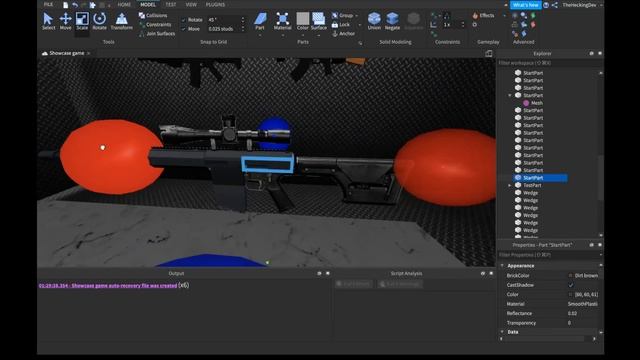Click the Filter Properties search field
The image size is (640, 360).
pyautogui.click(x=549, y=255)
